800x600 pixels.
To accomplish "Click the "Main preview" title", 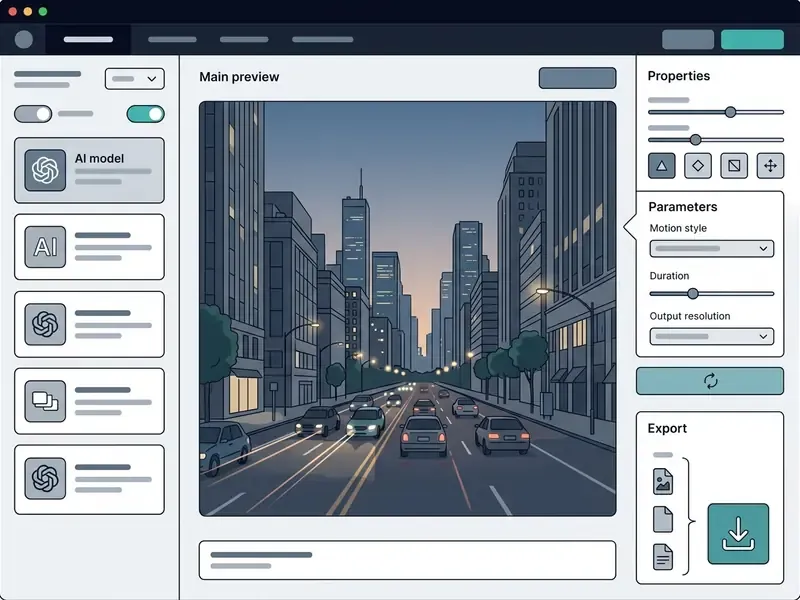I will 239,77.
